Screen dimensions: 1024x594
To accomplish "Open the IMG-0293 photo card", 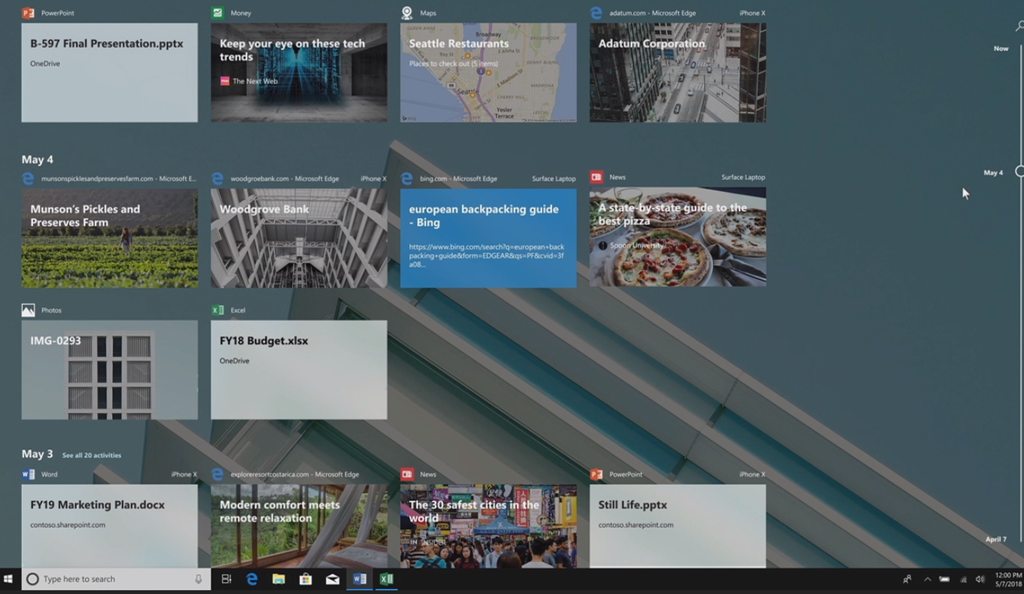I will coord(110,369).
